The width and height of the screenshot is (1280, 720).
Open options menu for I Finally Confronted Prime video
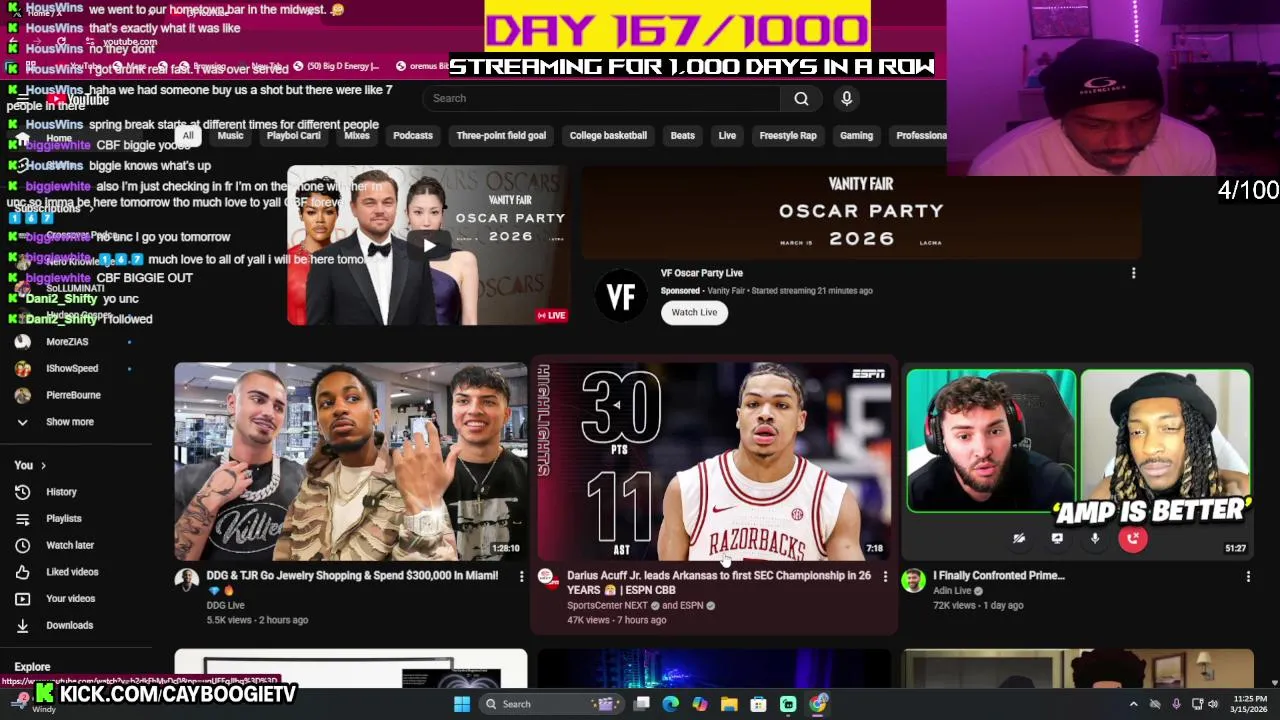[x=1248, y=576]
